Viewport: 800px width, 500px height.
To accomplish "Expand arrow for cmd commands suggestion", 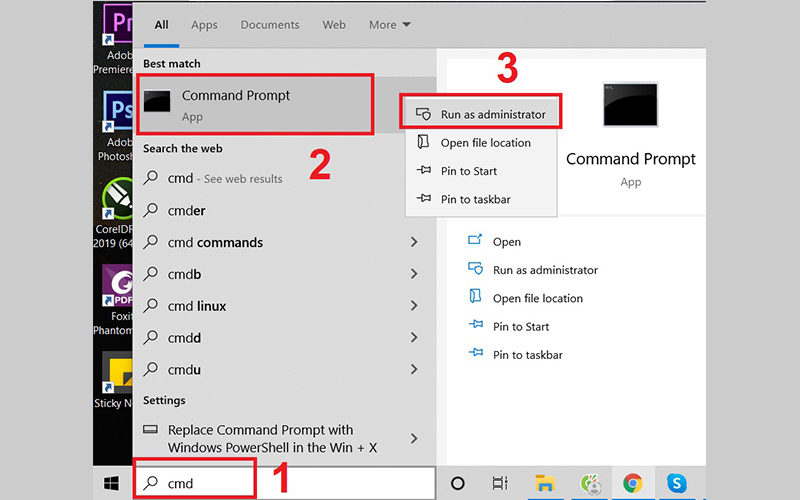I will [x=414, y=242].
